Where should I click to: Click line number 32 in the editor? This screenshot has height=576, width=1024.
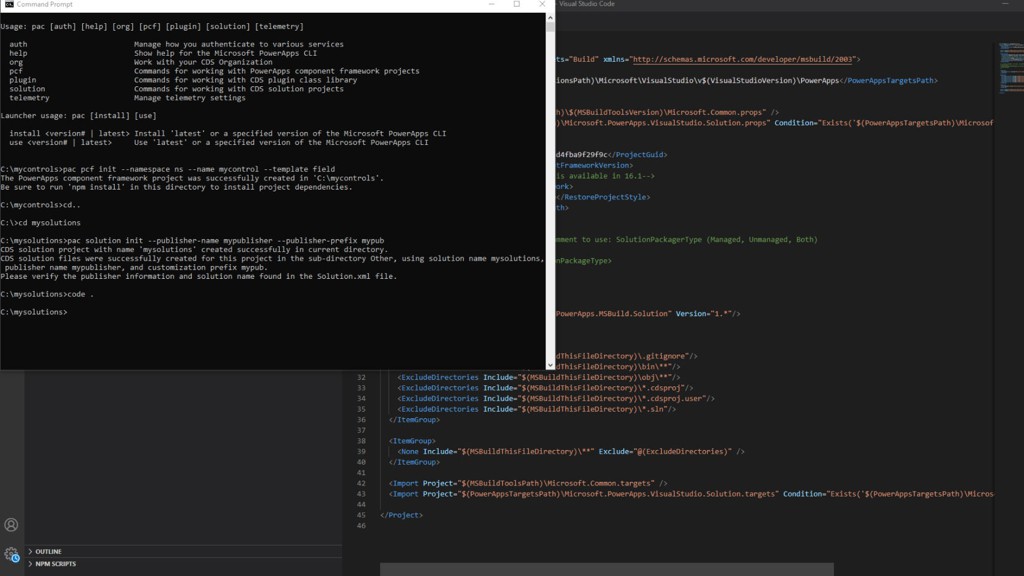[x=361, y=377]
